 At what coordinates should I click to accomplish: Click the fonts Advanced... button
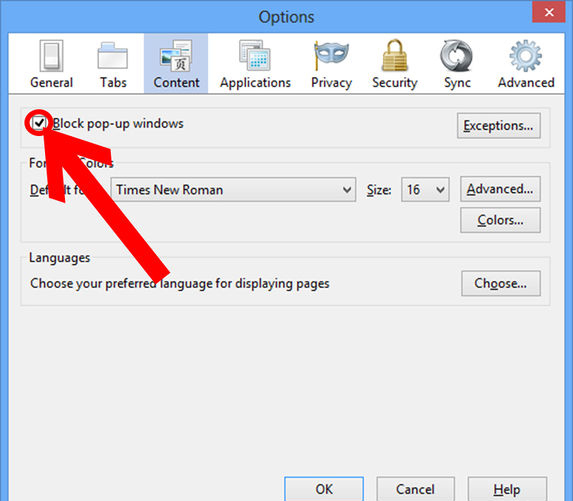(500, 189)
